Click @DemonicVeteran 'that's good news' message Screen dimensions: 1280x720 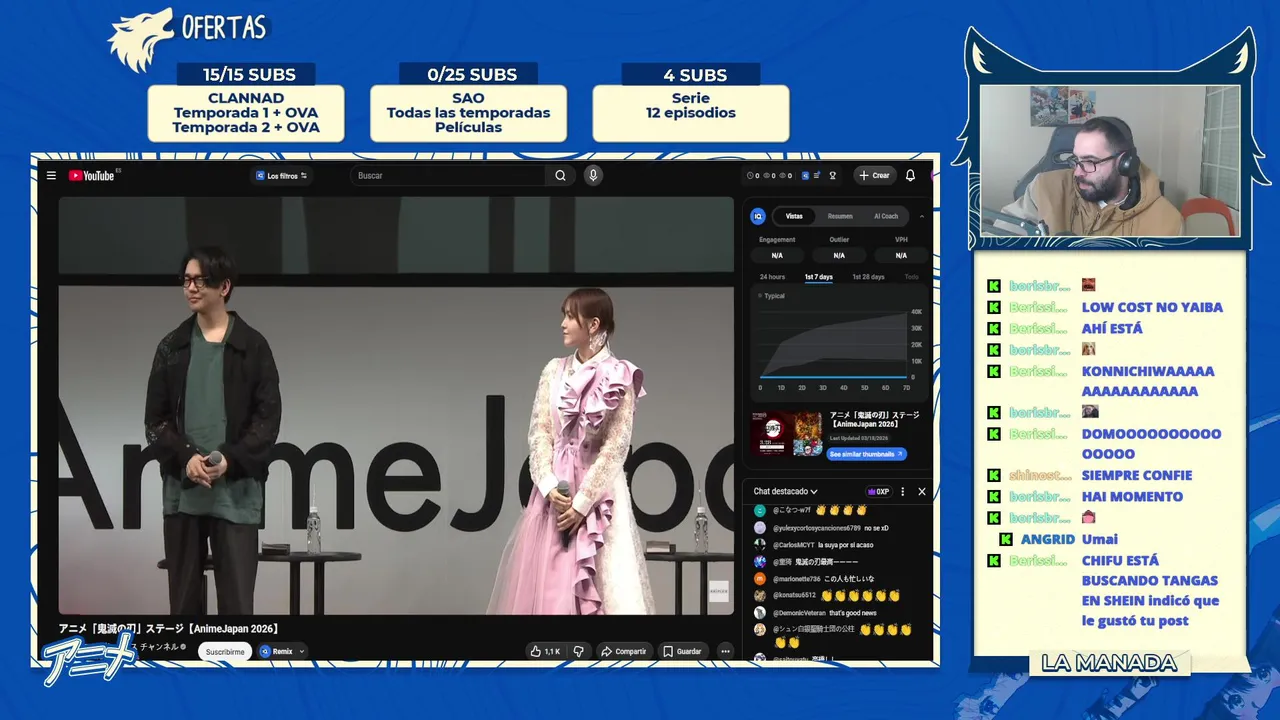tap(816, 613)
